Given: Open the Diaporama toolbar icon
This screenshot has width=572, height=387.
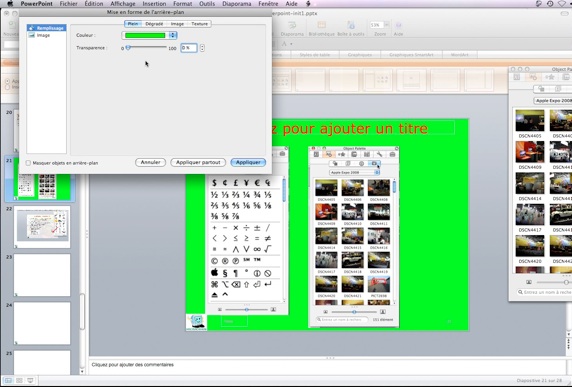Looking at the screenshot, I should tap(292, 25).
